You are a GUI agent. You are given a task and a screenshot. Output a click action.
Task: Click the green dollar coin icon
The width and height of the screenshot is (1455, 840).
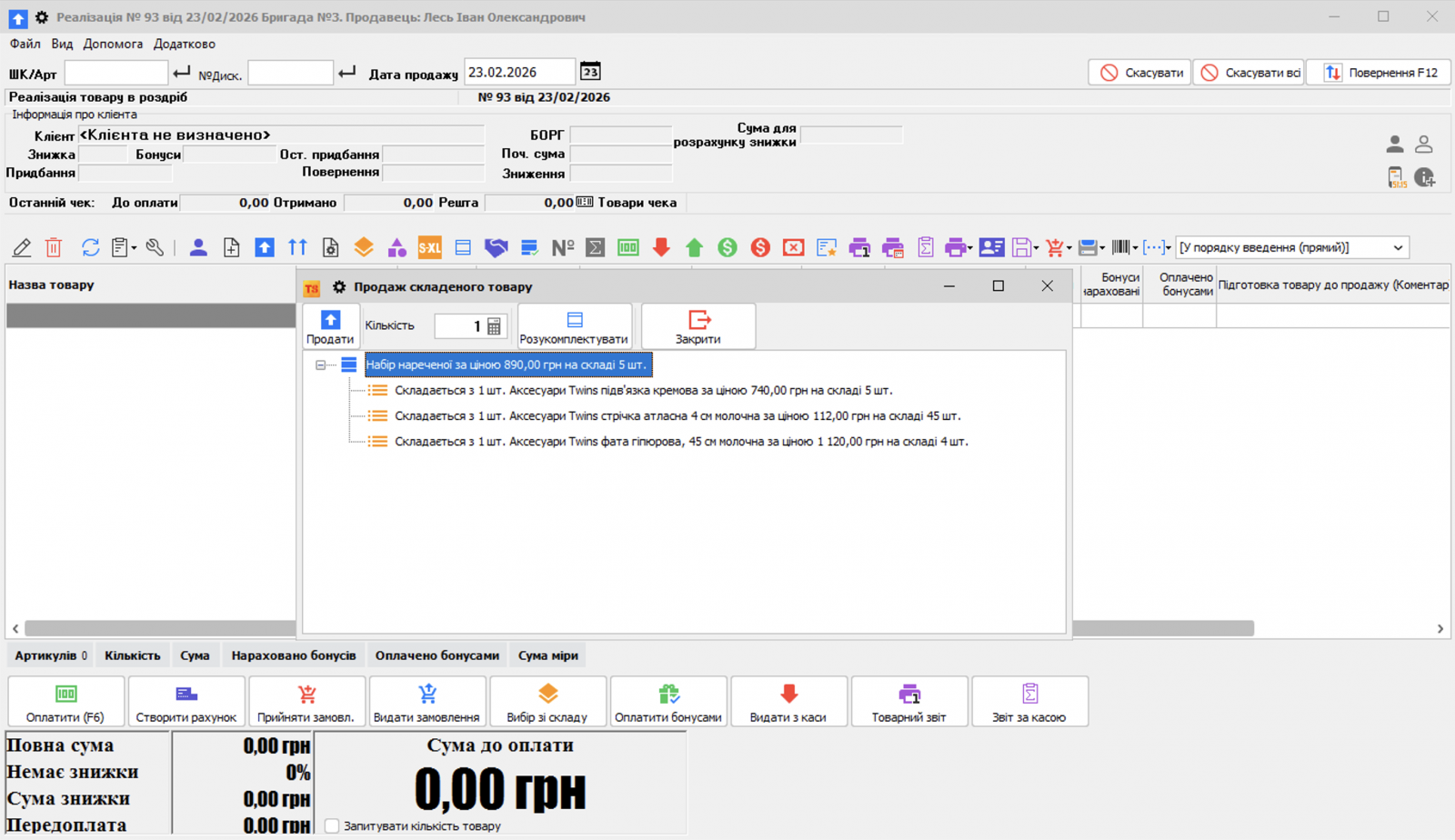727,247
